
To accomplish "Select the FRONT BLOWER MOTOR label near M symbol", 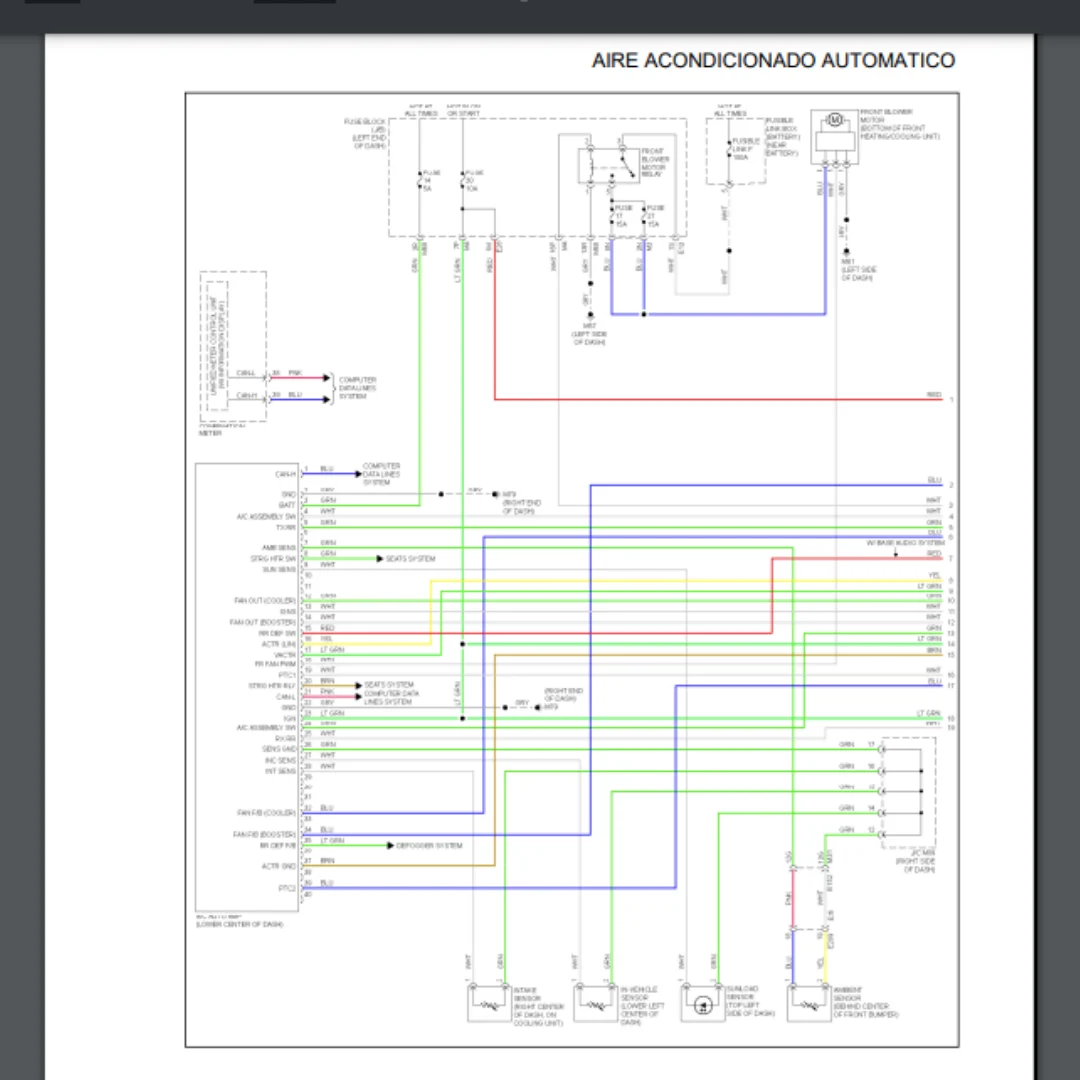I will [x=899, y=124].
